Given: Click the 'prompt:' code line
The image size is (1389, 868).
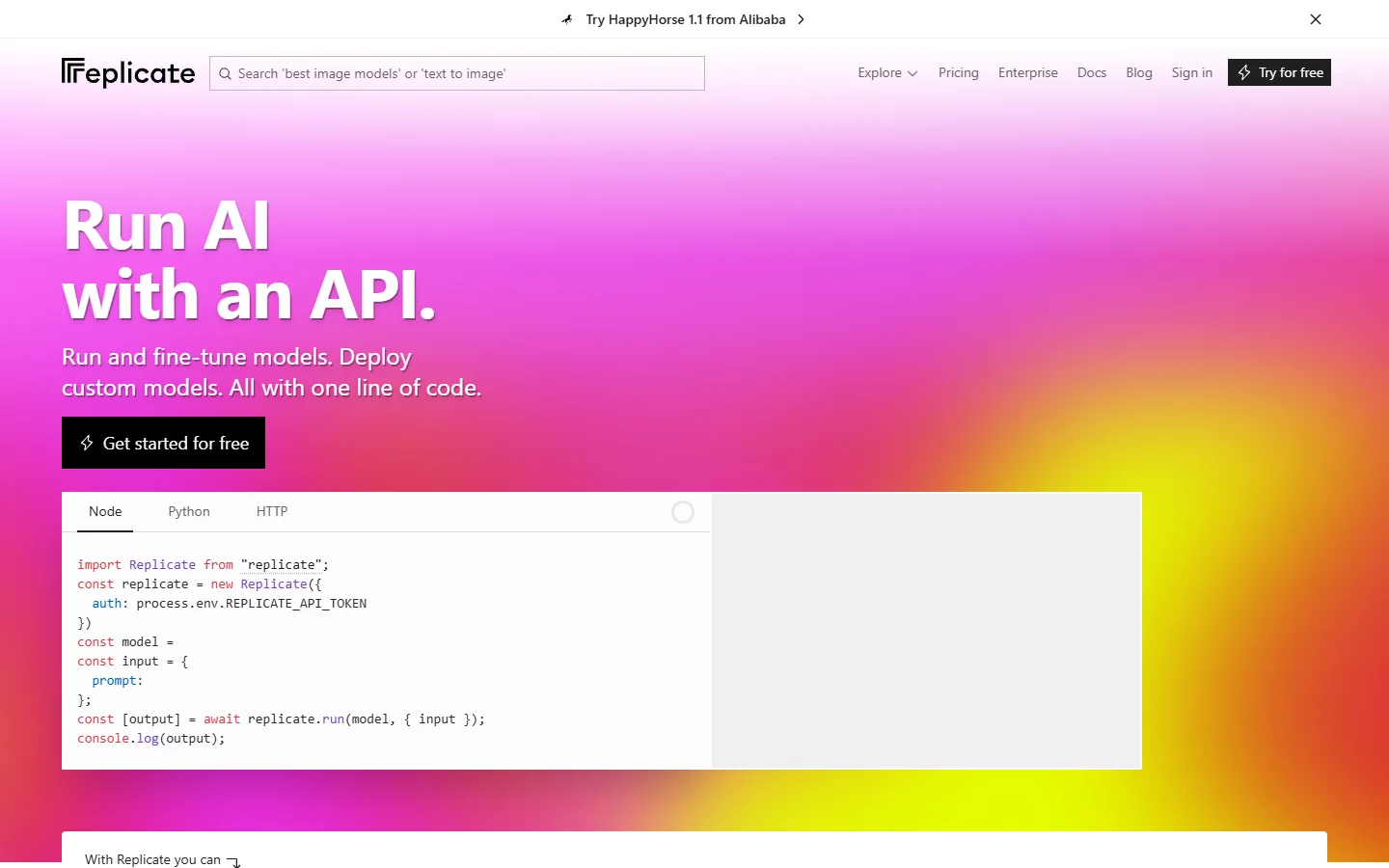Looking at the screenshot, I should (118, 680).
